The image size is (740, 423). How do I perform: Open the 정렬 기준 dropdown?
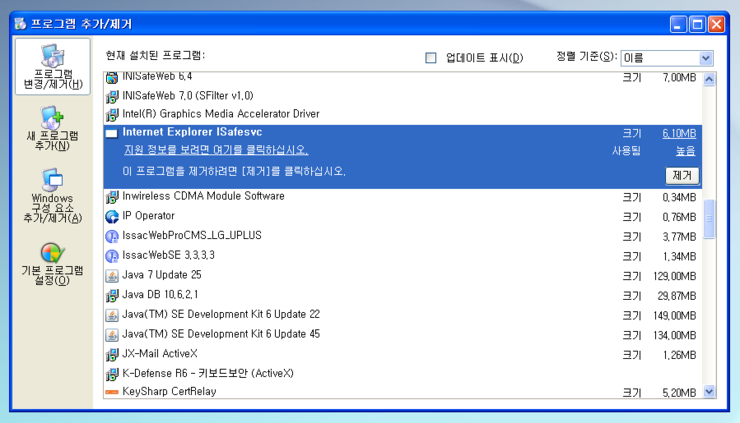click(x=706, y=58)
